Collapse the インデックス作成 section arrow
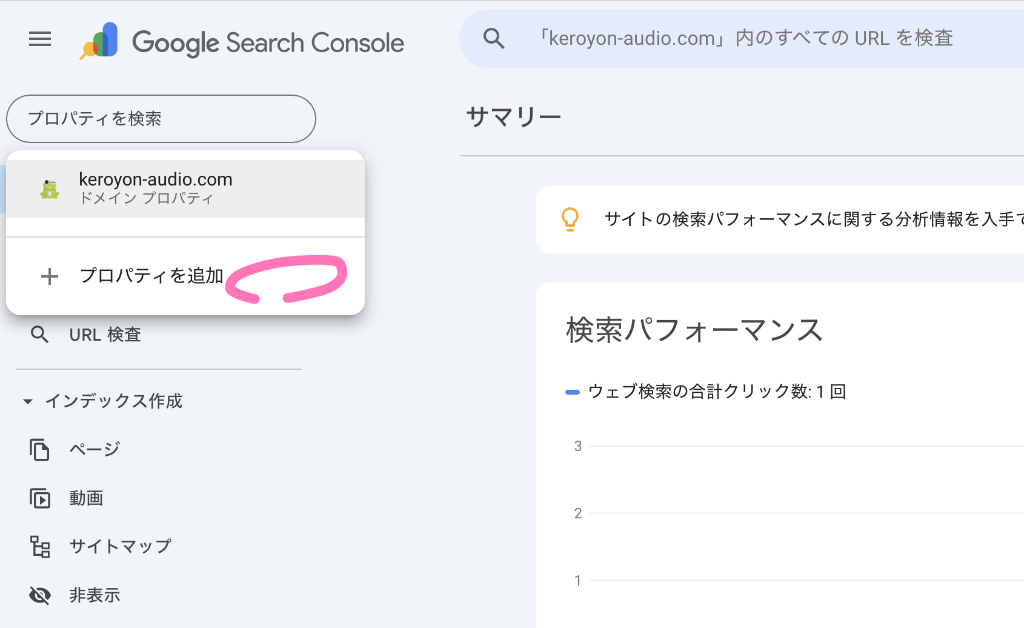Image resolution: width=1024 pixels, height=628 pixels. pos(28,402)
